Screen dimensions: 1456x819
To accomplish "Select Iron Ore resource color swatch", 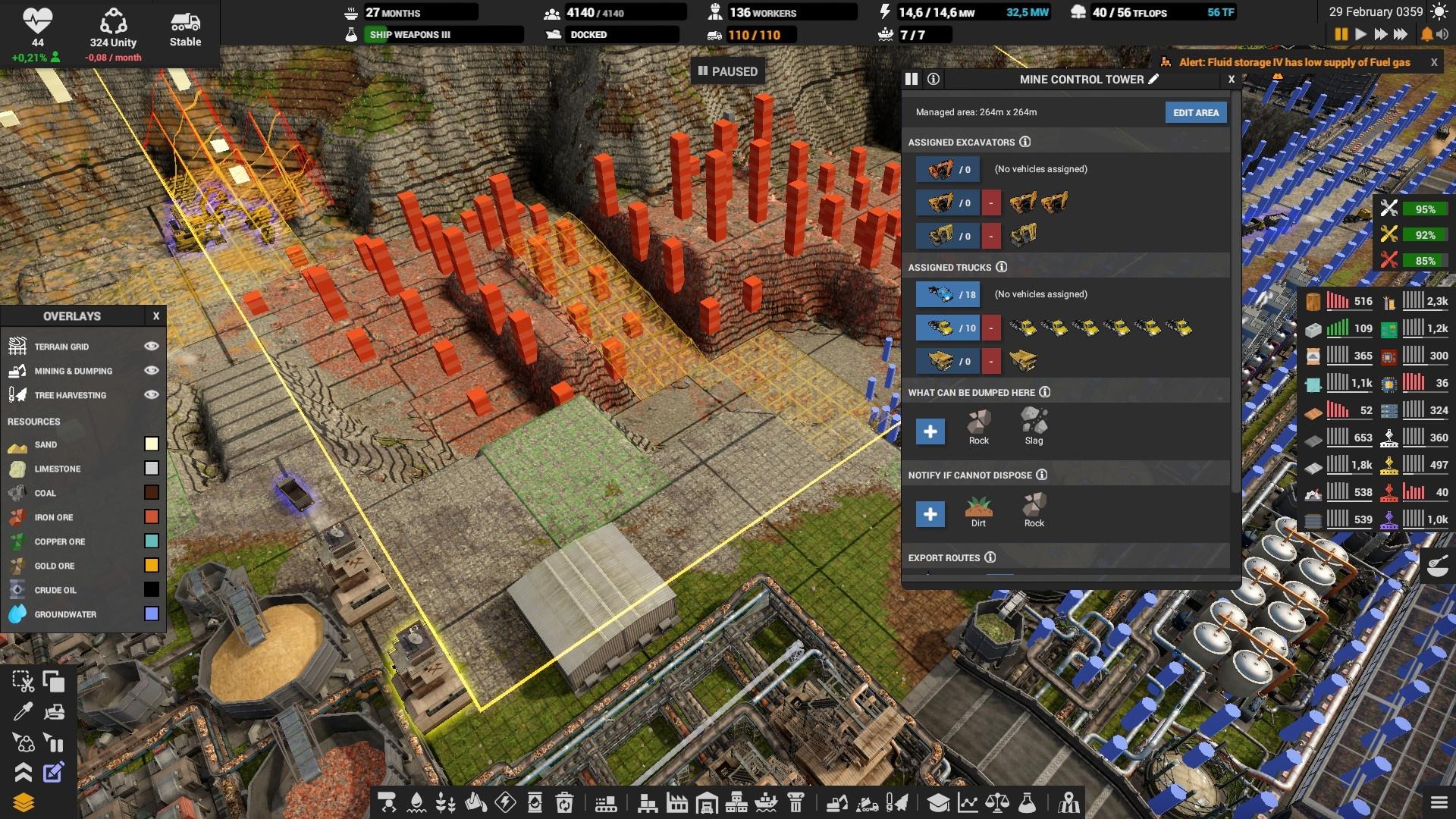I will click(151, 517).
